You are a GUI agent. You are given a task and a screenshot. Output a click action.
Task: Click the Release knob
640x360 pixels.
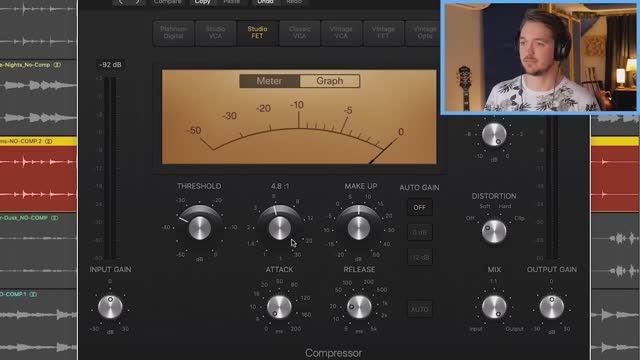(x=359, y=307)
